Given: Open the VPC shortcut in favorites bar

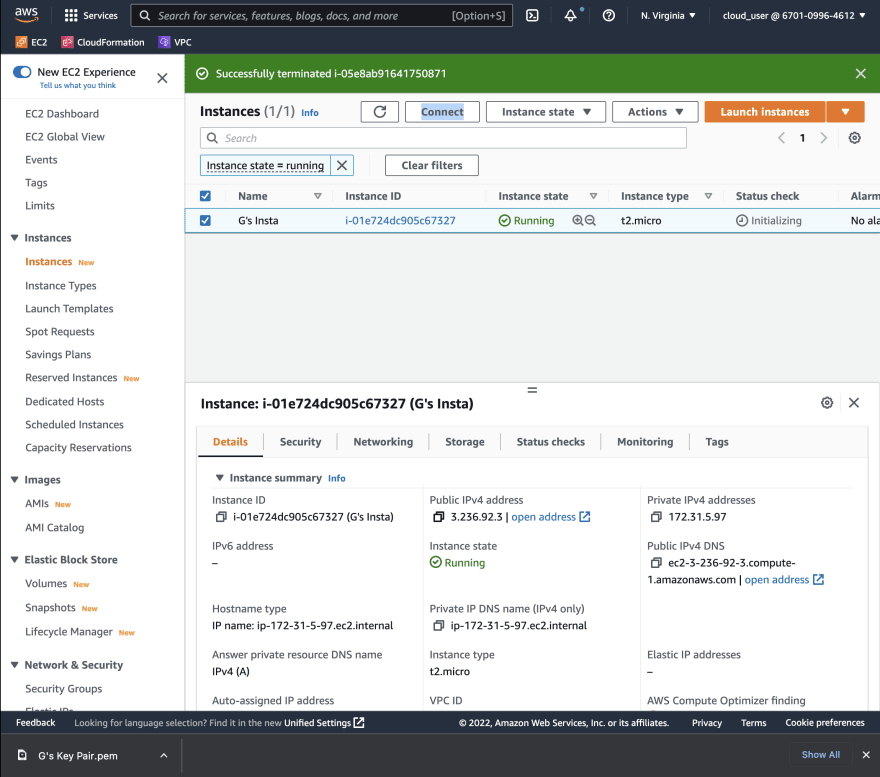Looking at the screenshot, I should (x=175, y=42).
